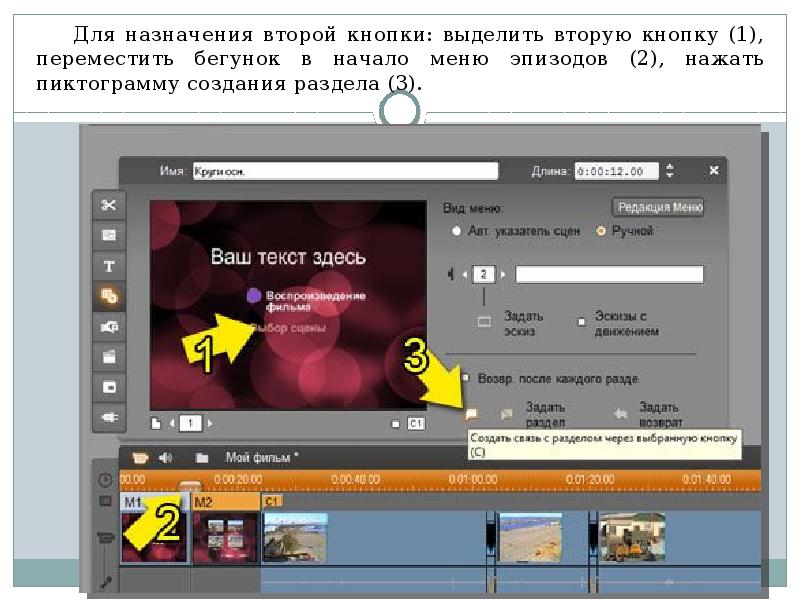The image size is (800, 600).
Task: Enable the Эскизы с движением checkbox
Action: click(x=581, y=322)
